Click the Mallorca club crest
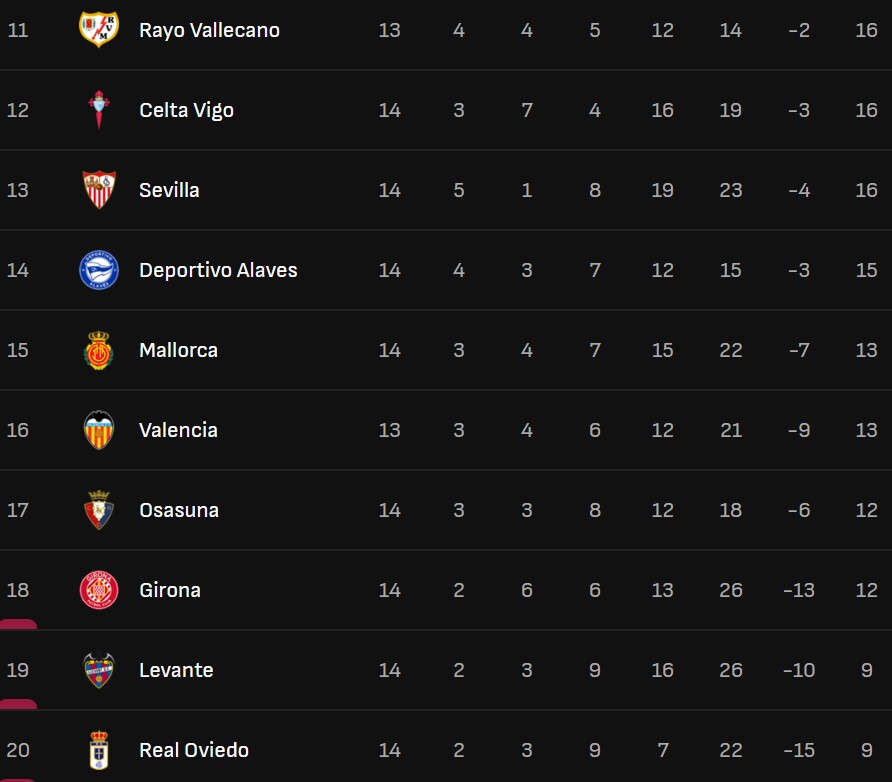The height and width of the screenshot is (782, 892). click(x=99, y=350)
